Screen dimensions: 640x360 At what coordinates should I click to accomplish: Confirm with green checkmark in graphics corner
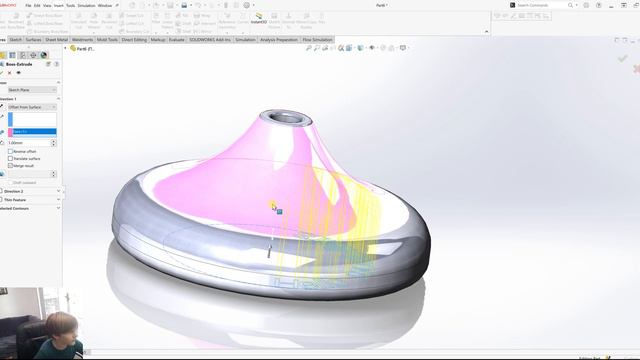point(622,59)
